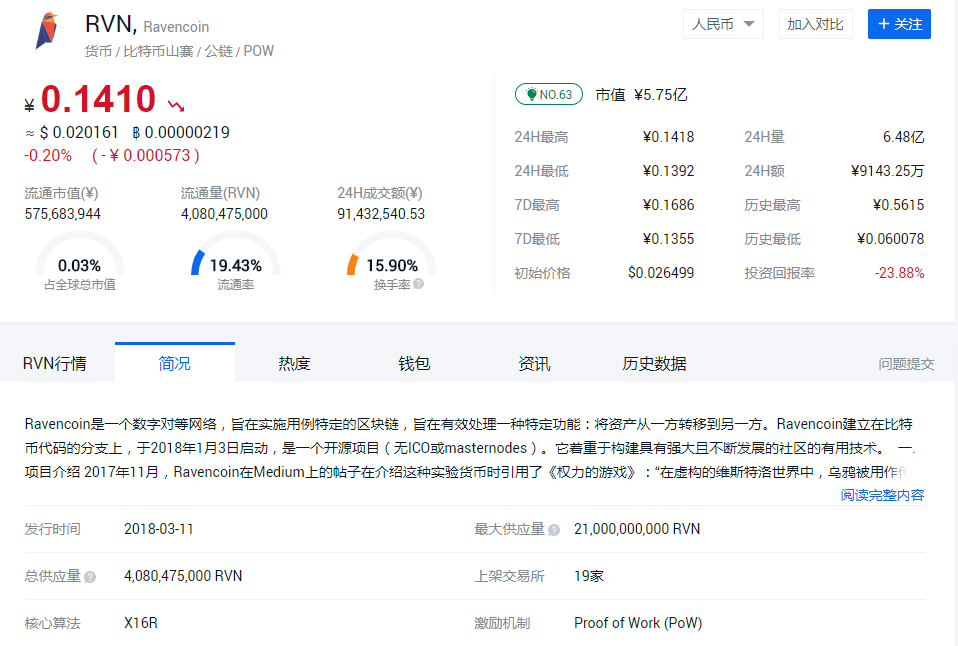Click the red downward price trend arrow
958x646 pixels.
(x=177, y=106)
